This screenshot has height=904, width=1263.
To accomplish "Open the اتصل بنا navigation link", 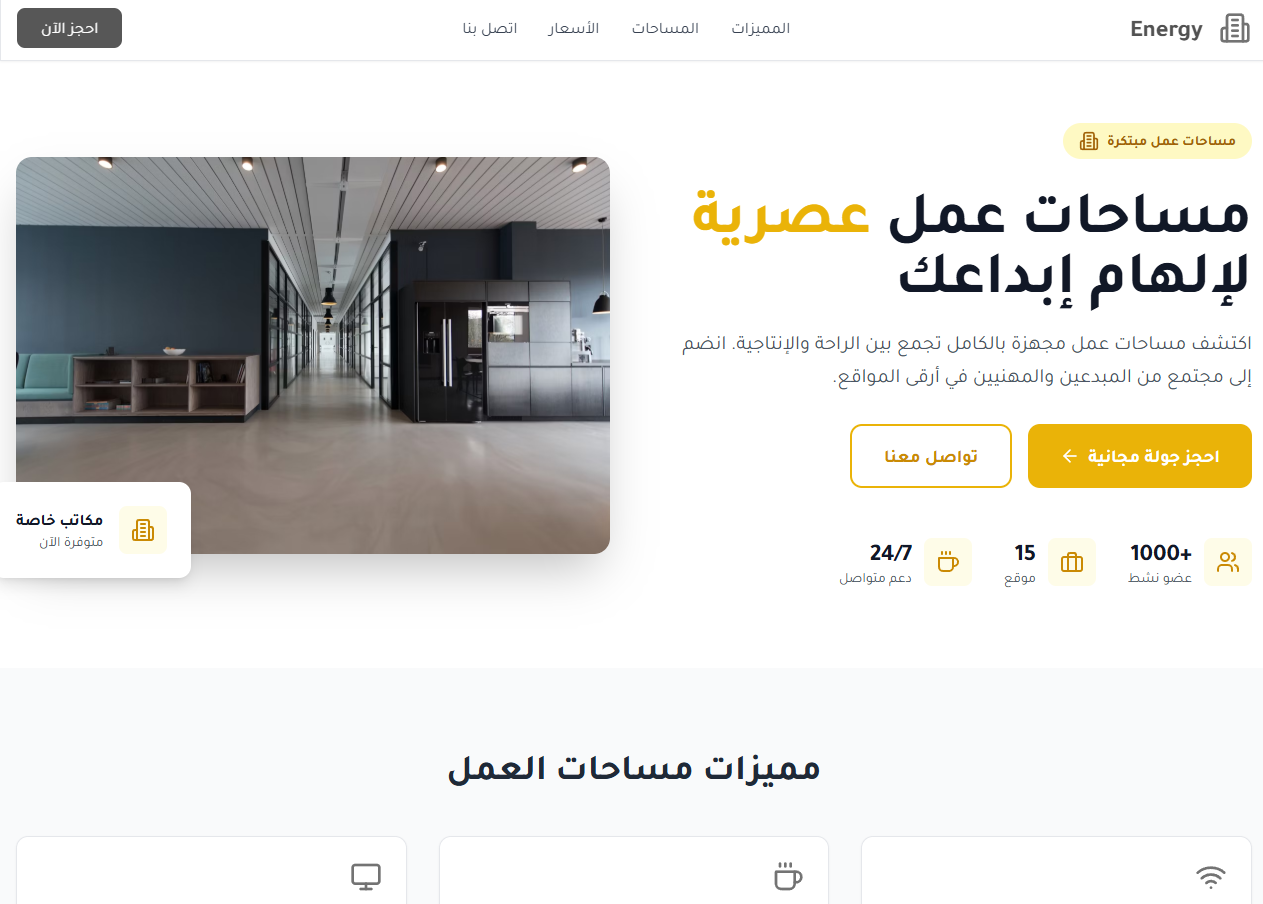I will click(x=489, y=28).
